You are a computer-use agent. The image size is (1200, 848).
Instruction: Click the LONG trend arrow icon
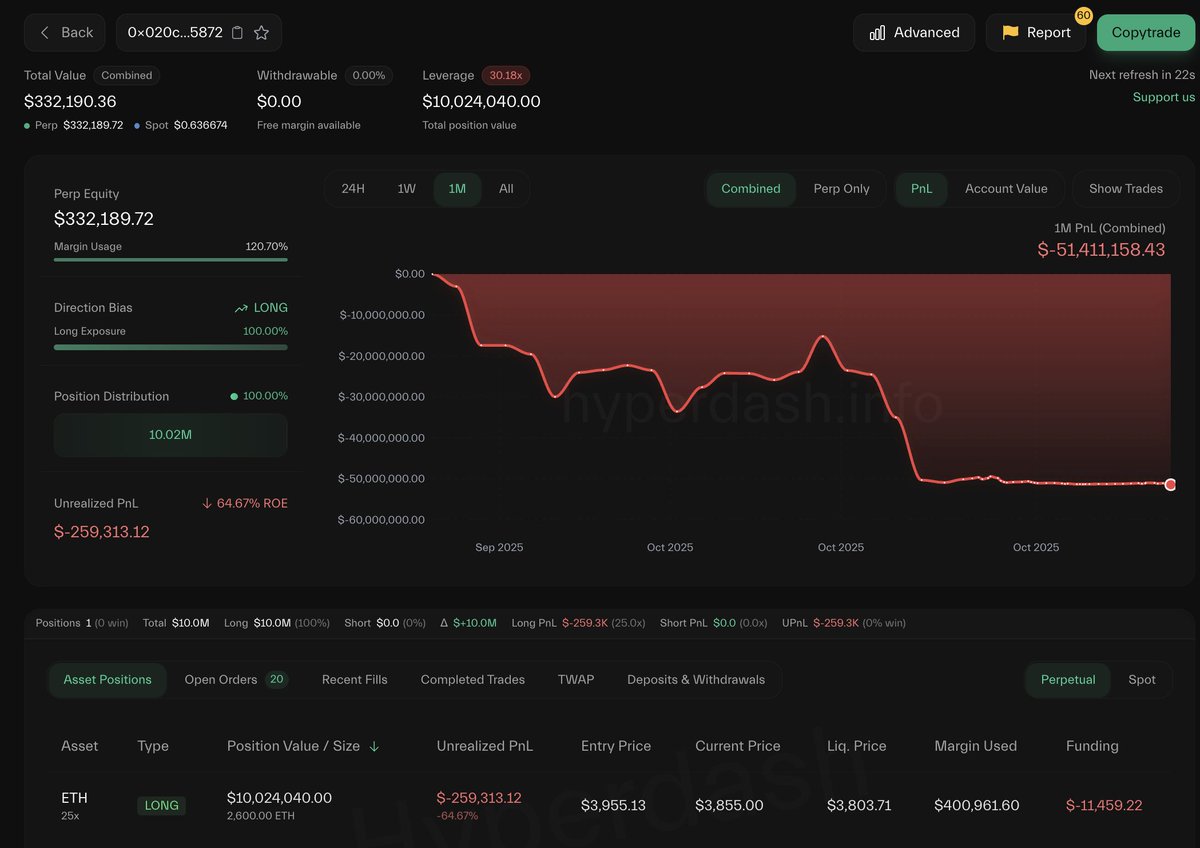[241, 308]
